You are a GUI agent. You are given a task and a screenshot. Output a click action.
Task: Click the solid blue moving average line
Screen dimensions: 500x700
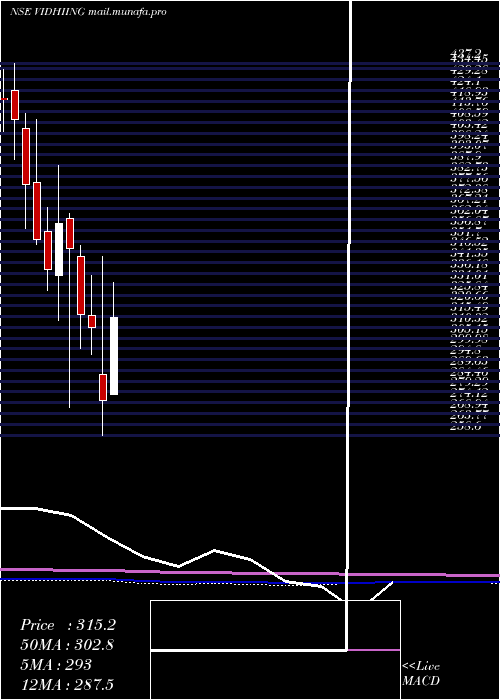(250, 582)
